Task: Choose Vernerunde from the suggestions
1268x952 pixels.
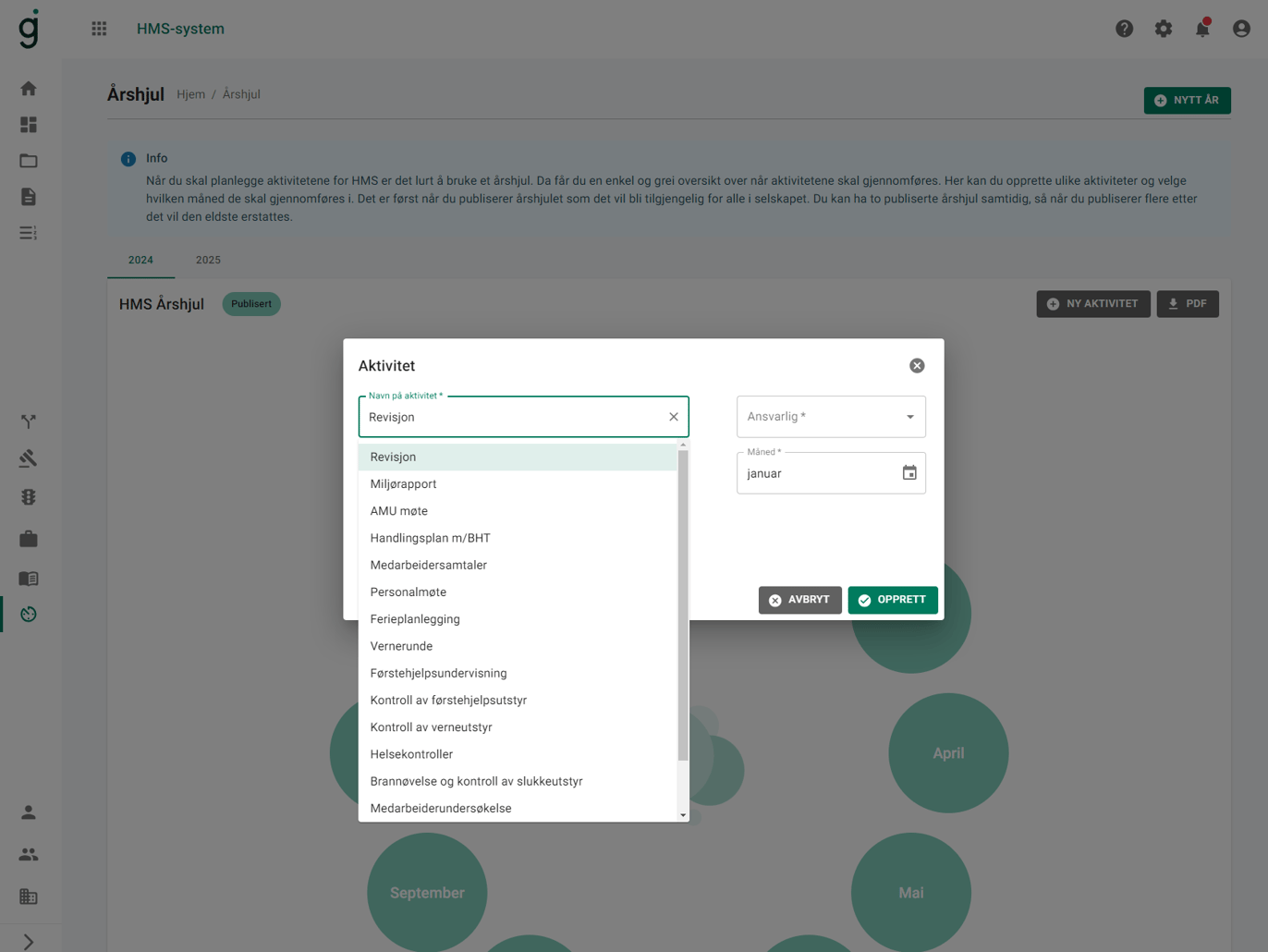Action: [x=401, y=646]
